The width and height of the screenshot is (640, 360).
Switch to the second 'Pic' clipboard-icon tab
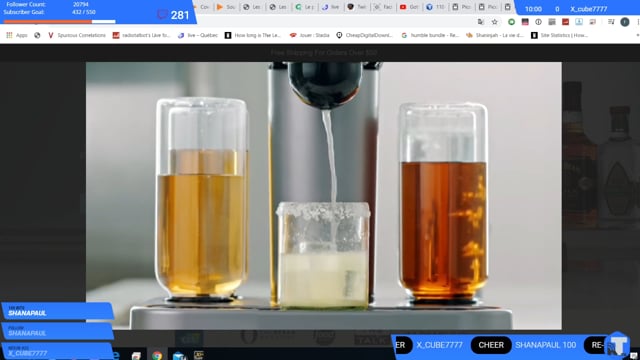pyautogui.click(x=487, y=7)
